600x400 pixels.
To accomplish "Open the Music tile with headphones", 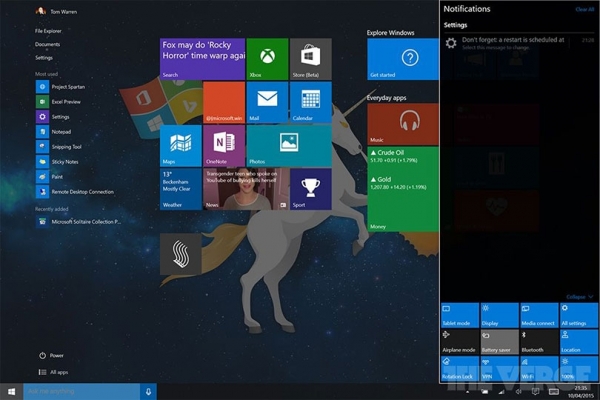I will tap(403, 124).
